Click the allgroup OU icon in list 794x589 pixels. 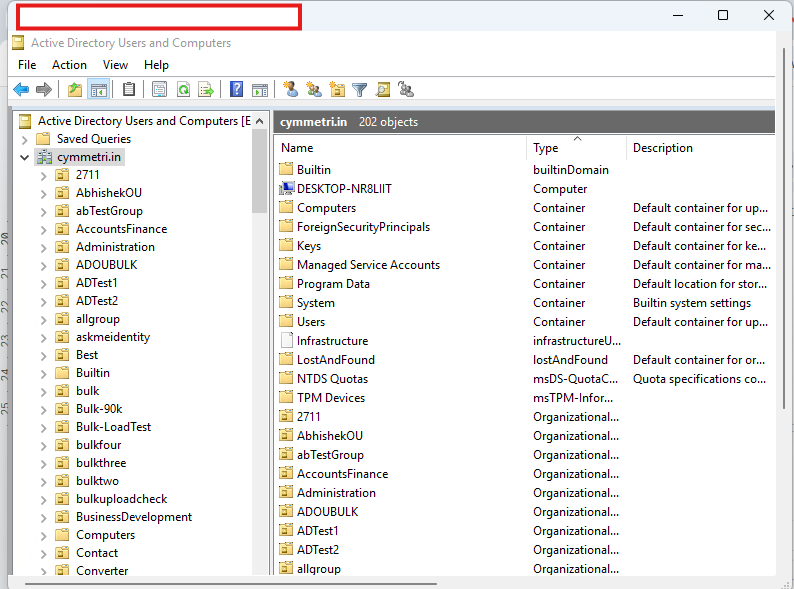pos(286,568)
